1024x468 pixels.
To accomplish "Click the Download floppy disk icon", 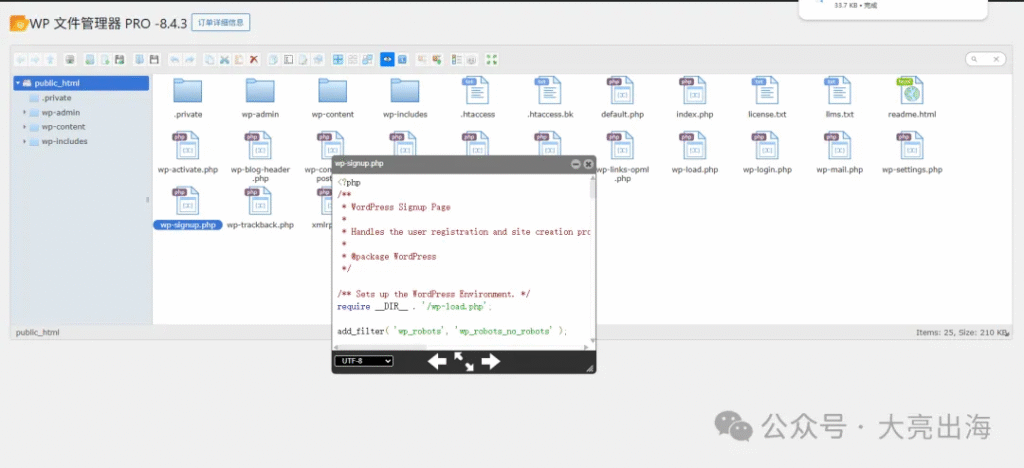I will coord(154,59).
